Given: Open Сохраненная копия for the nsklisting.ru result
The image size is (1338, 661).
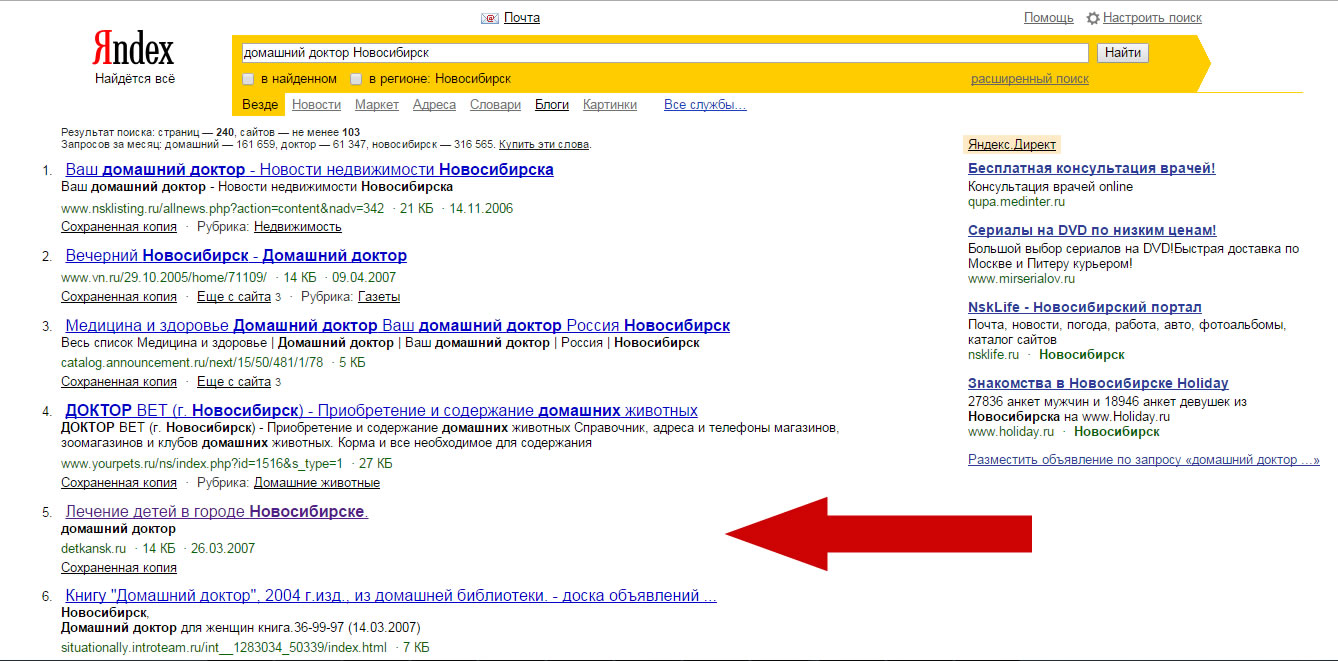Looking at the screenshot, I should (119, 227).
